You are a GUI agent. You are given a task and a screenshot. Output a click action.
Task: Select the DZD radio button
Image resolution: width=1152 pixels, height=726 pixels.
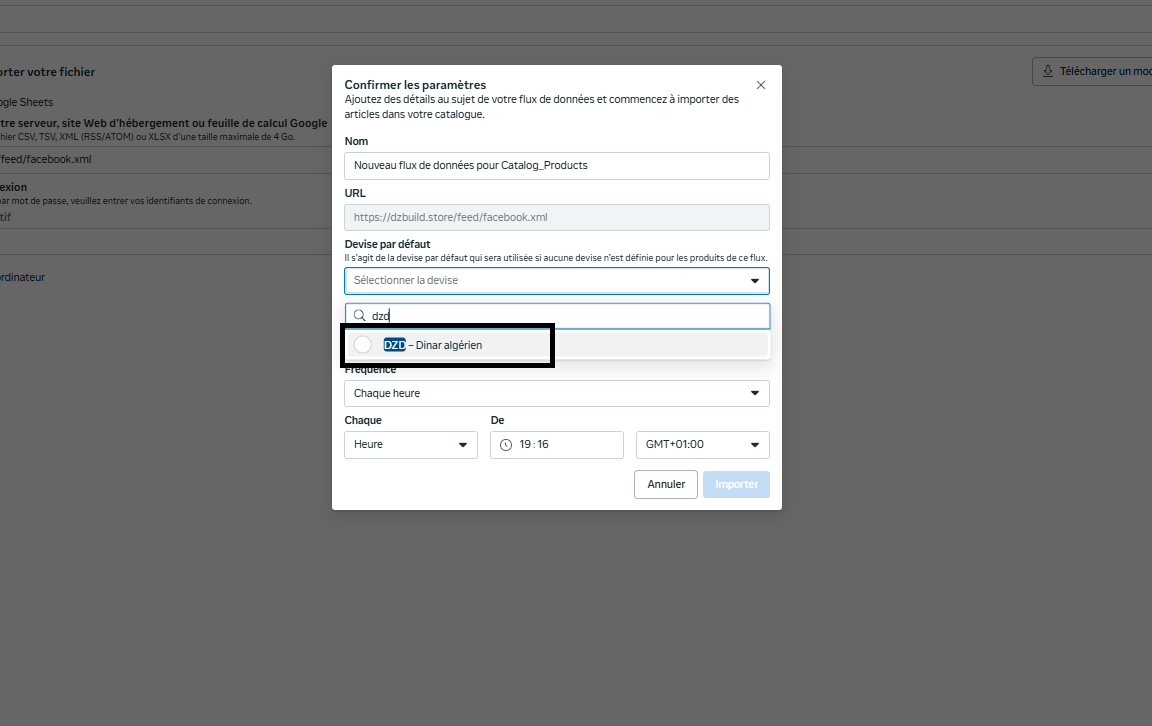pos(363,345)
